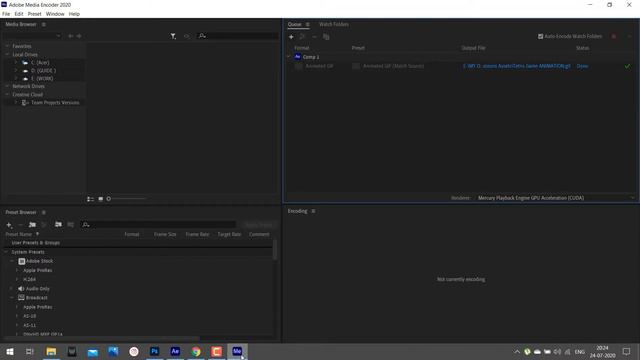Image resolution: width=640 pixels, height=360 pixels.
Task: Click Delete Preset minus icon
Action: click(x=20, y=224)
